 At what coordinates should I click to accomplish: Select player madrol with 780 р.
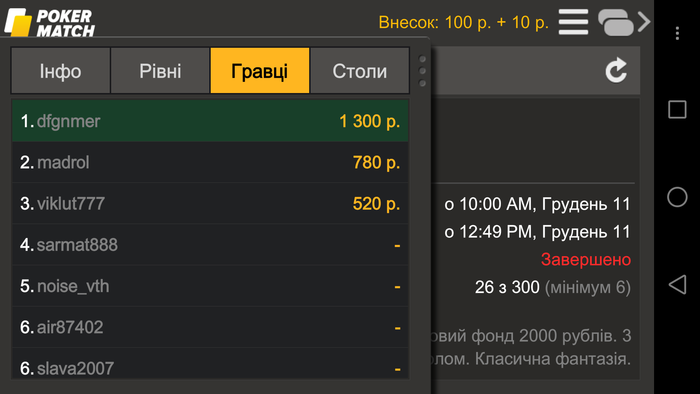[210, 162]
